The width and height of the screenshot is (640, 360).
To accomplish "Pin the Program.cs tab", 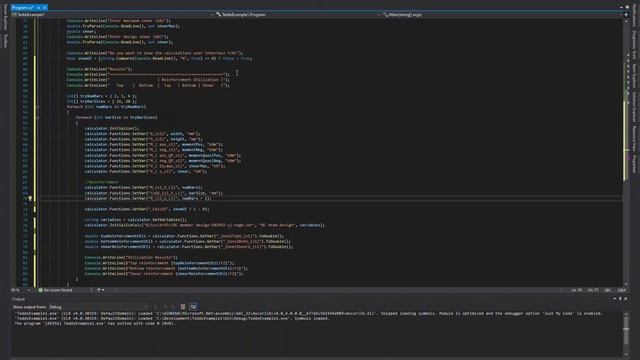I will 39,7.
